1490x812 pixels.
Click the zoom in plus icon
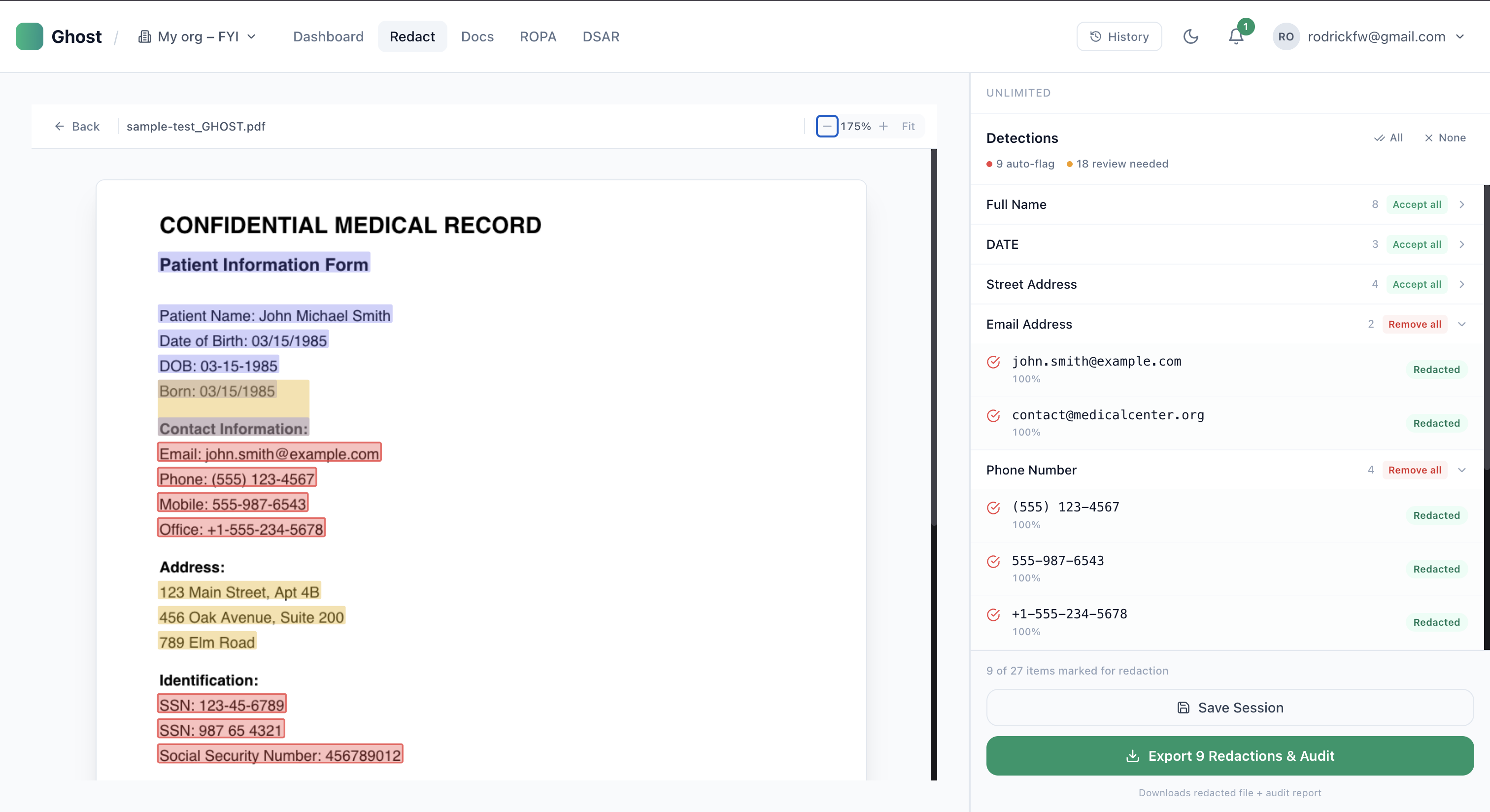[883, 126]
